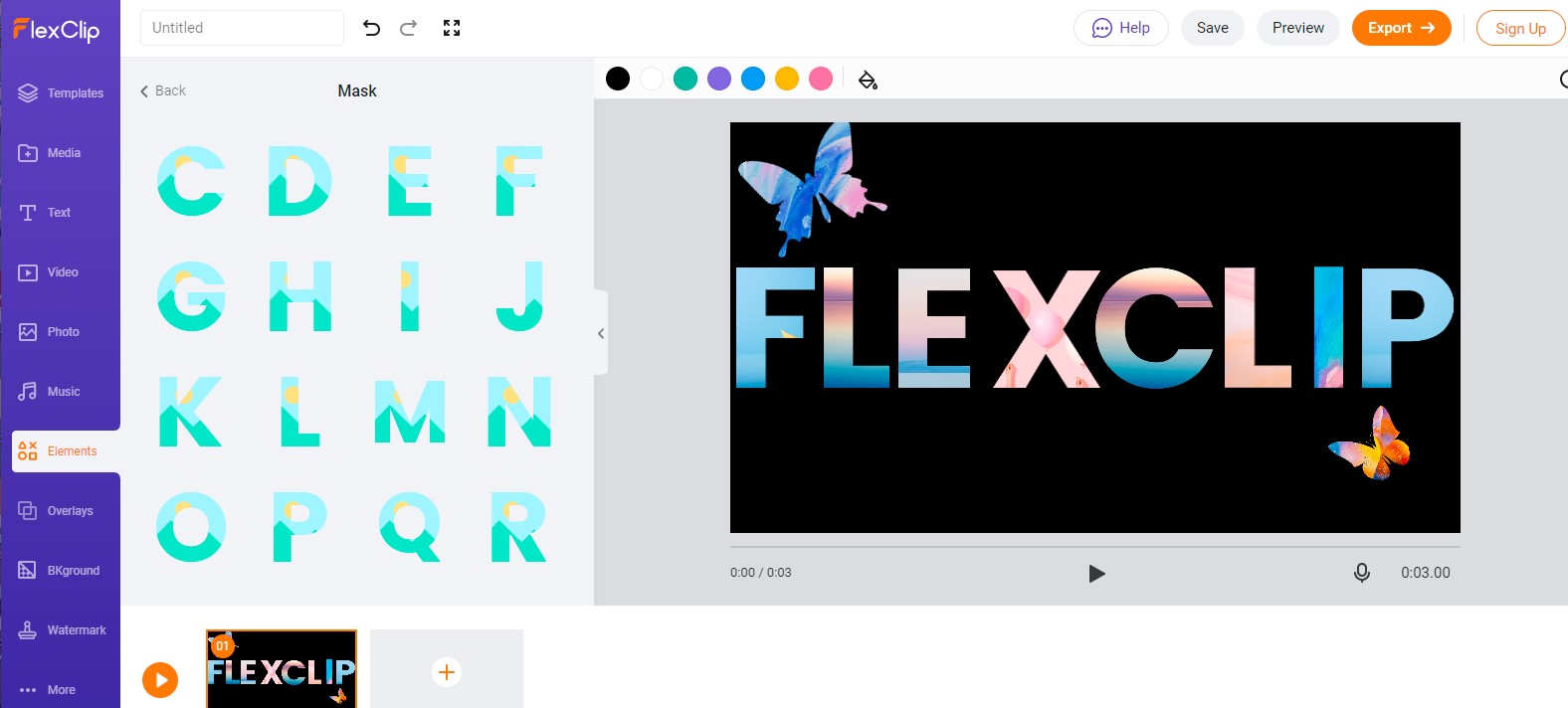Choose the teal green color swatch
This screenshot has width=1568, height=708.
[686, 79]
